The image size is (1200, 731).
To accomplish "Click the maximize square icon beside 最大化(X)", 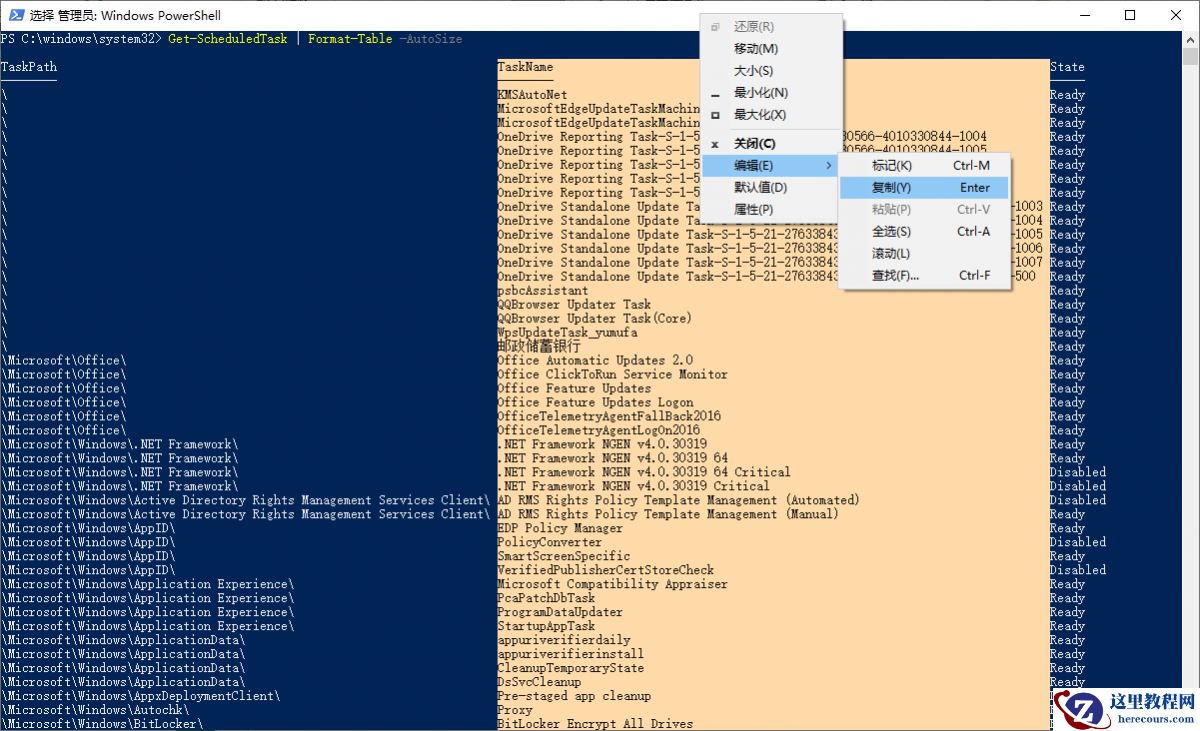I will [713, 114].
